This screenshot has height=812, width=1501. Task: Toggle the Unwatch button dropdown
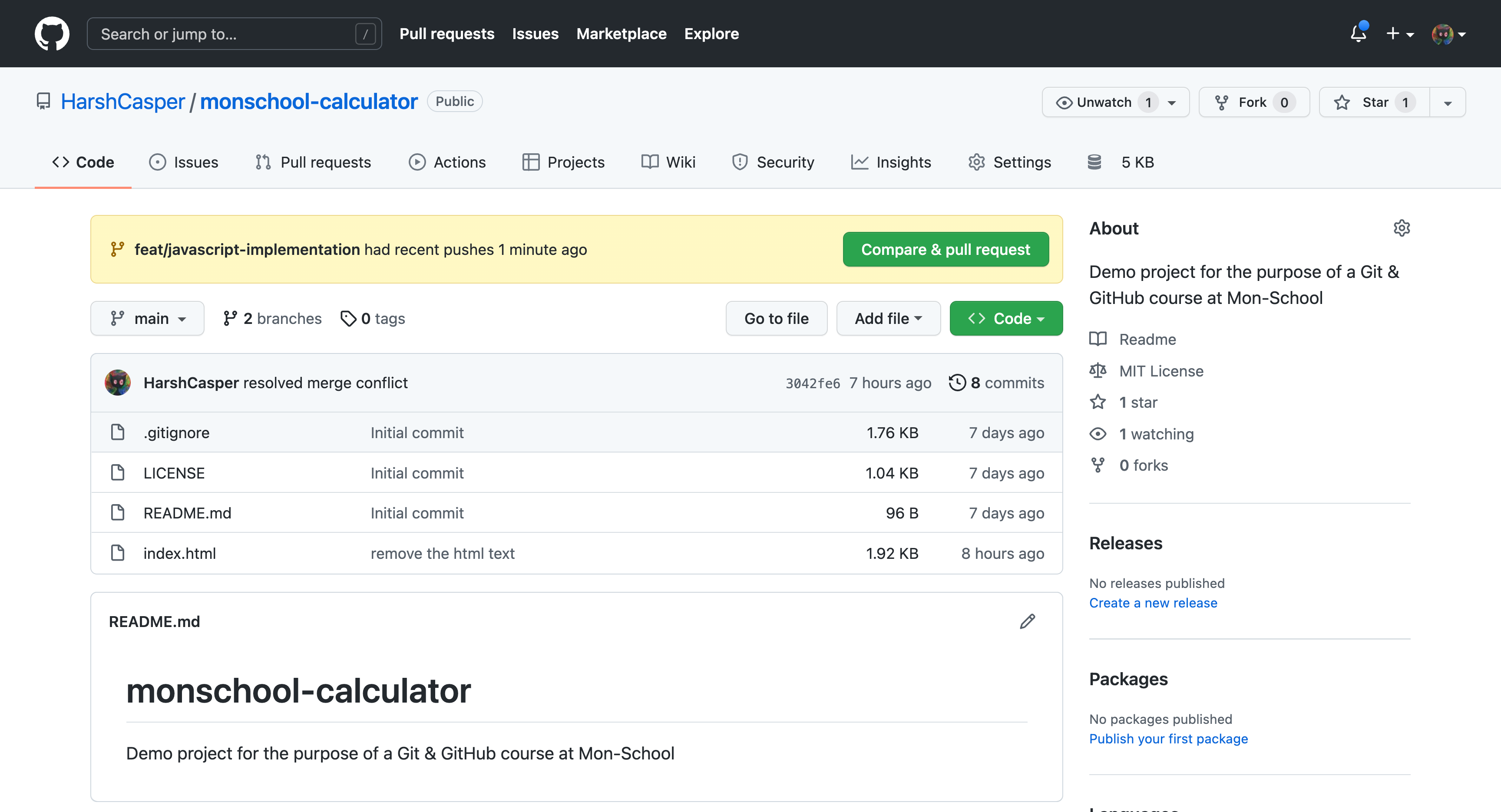click(x=1177, y=102)
